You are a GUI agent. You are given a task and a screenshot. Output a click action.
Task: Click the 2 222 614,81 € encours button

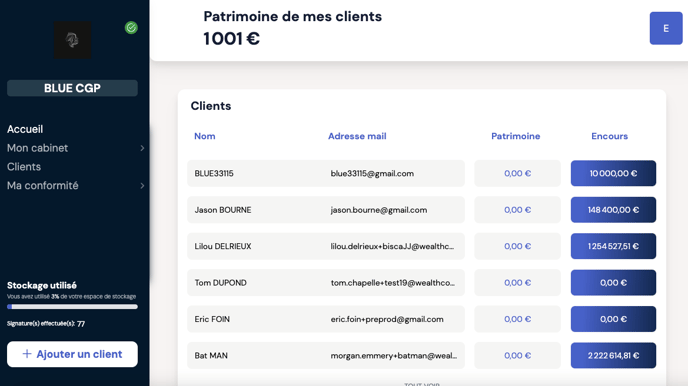pyautogui.click(x=613, y=355)
